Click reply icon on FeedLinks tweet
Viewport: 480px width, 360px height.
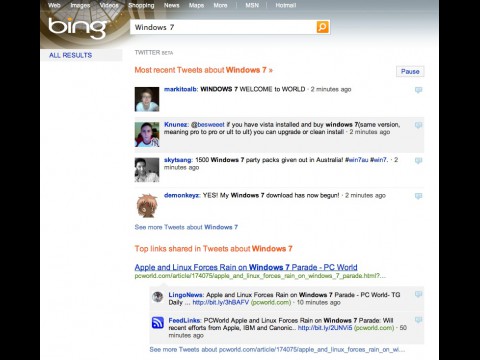pos(418,320)
